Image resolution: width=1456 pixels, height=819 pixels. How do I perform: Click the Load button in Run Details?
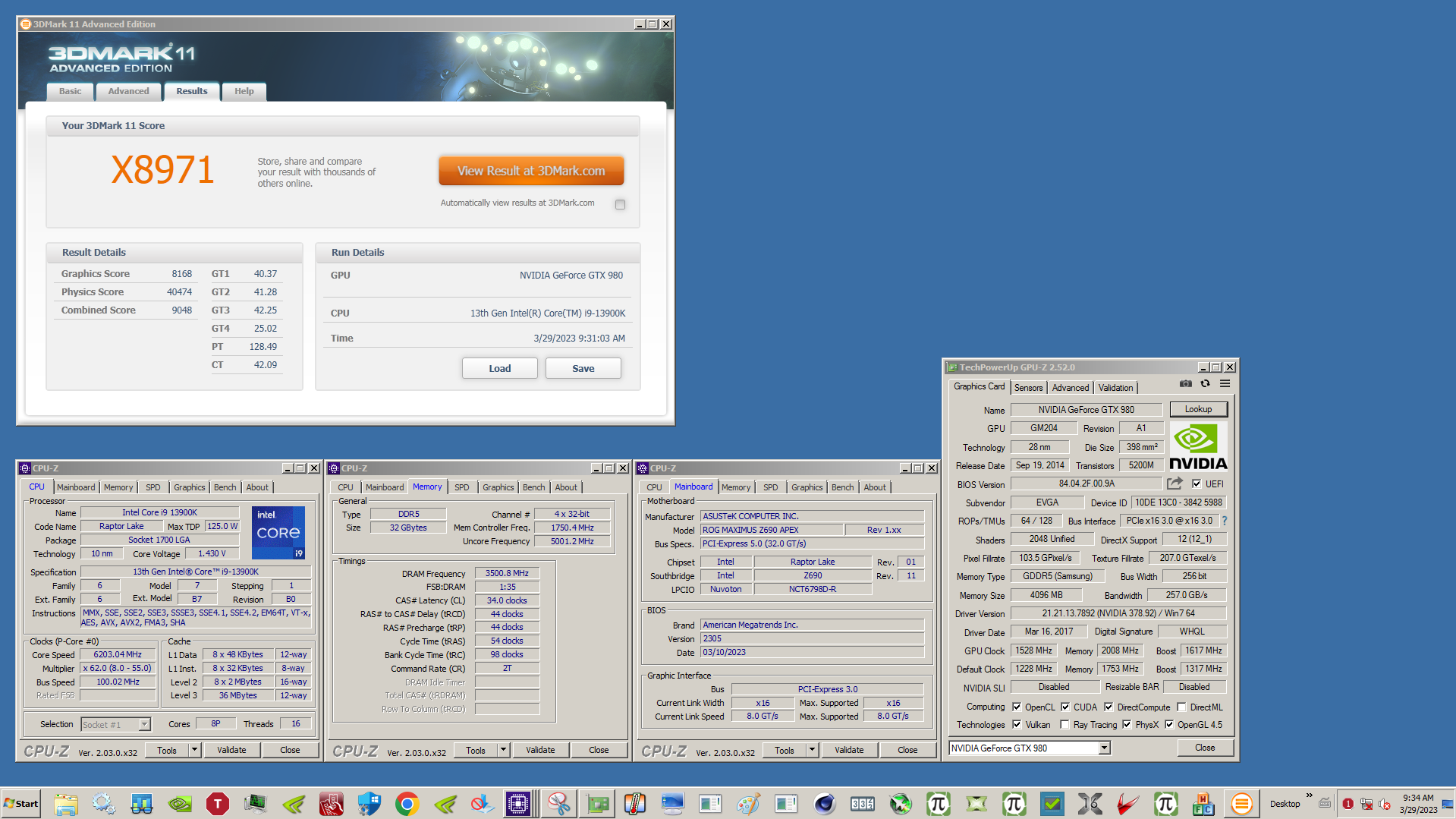(x=499, y=368)
